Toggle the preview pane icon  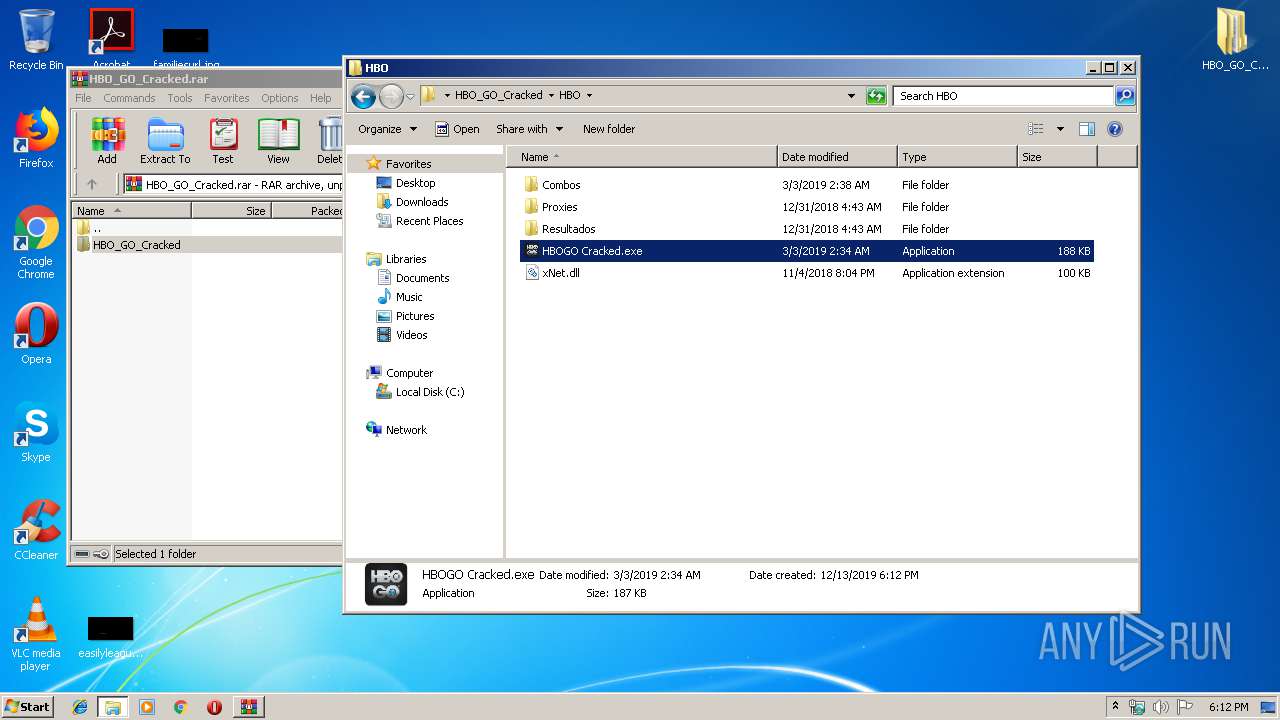click(1087, 129)
